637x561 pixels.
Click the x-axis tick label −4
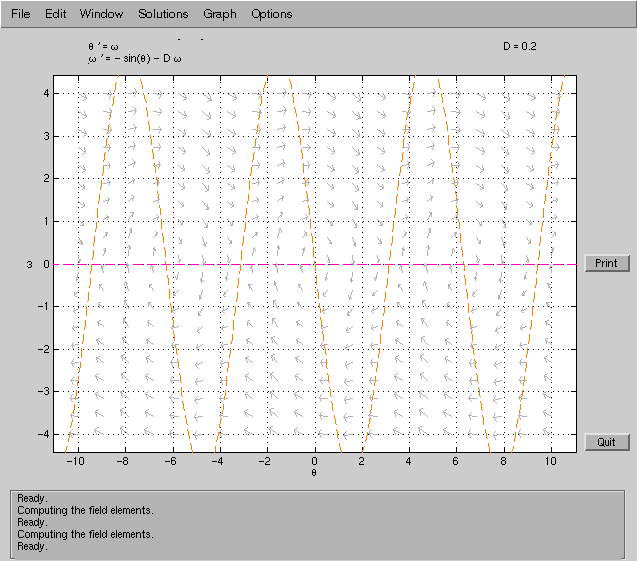(x=217, y=461)
